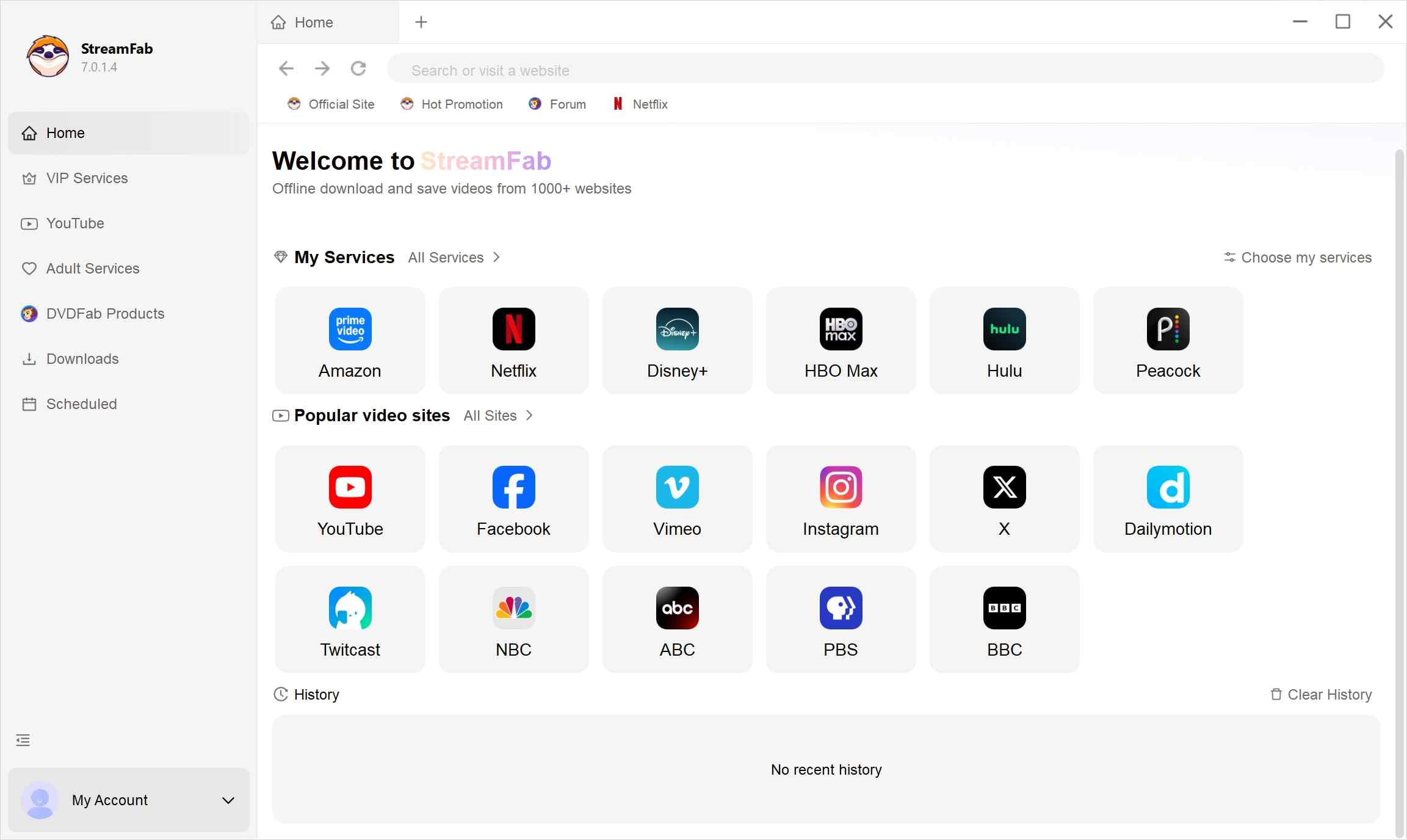The image size is (1407, 840).
Task: Open YouTube from the sidebar
Action: [x=76, y=223]
